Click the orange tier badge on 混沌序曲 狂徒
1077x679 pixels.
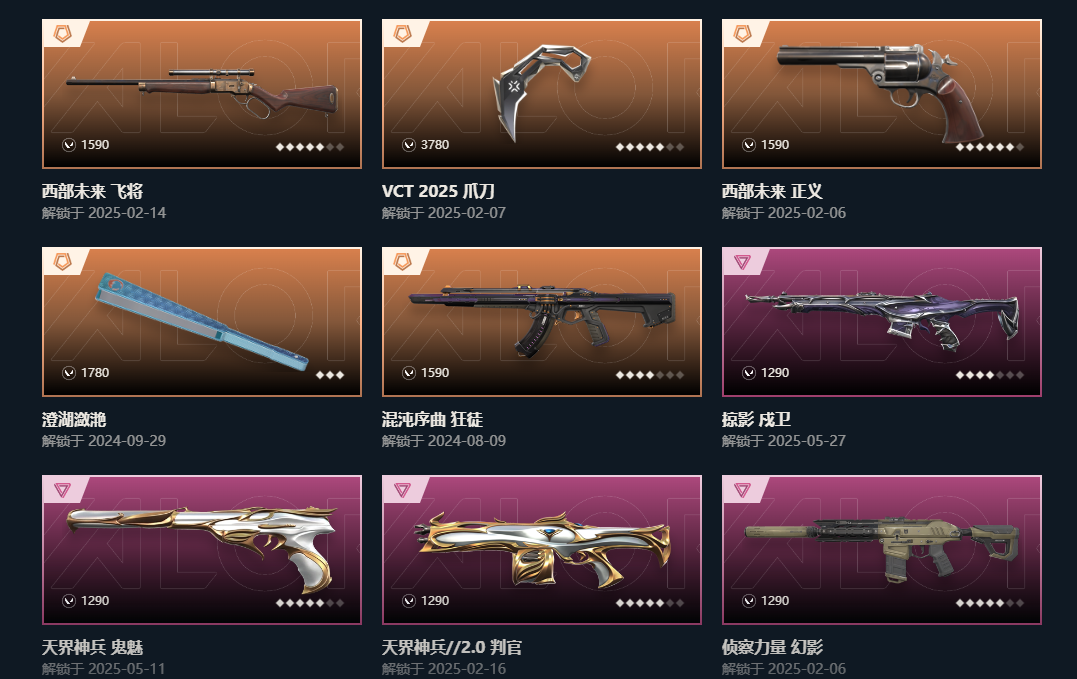coord(403,262)
